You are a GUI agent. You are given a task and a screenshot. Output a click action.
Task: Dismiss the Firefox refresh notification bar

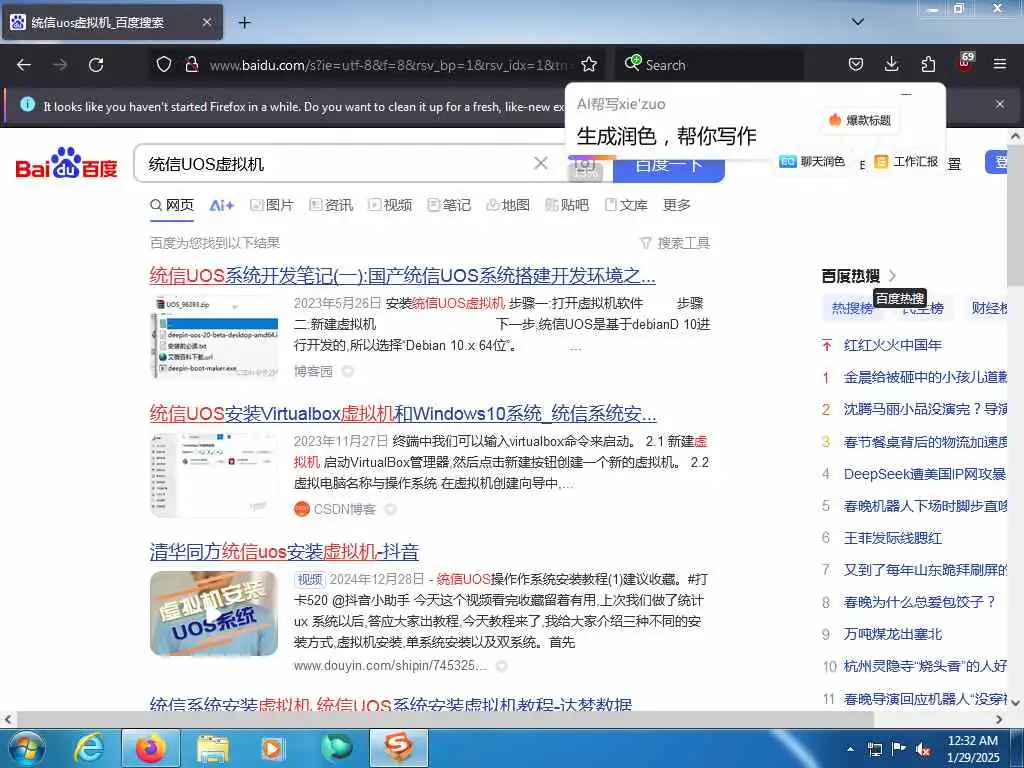coord(999,104)
